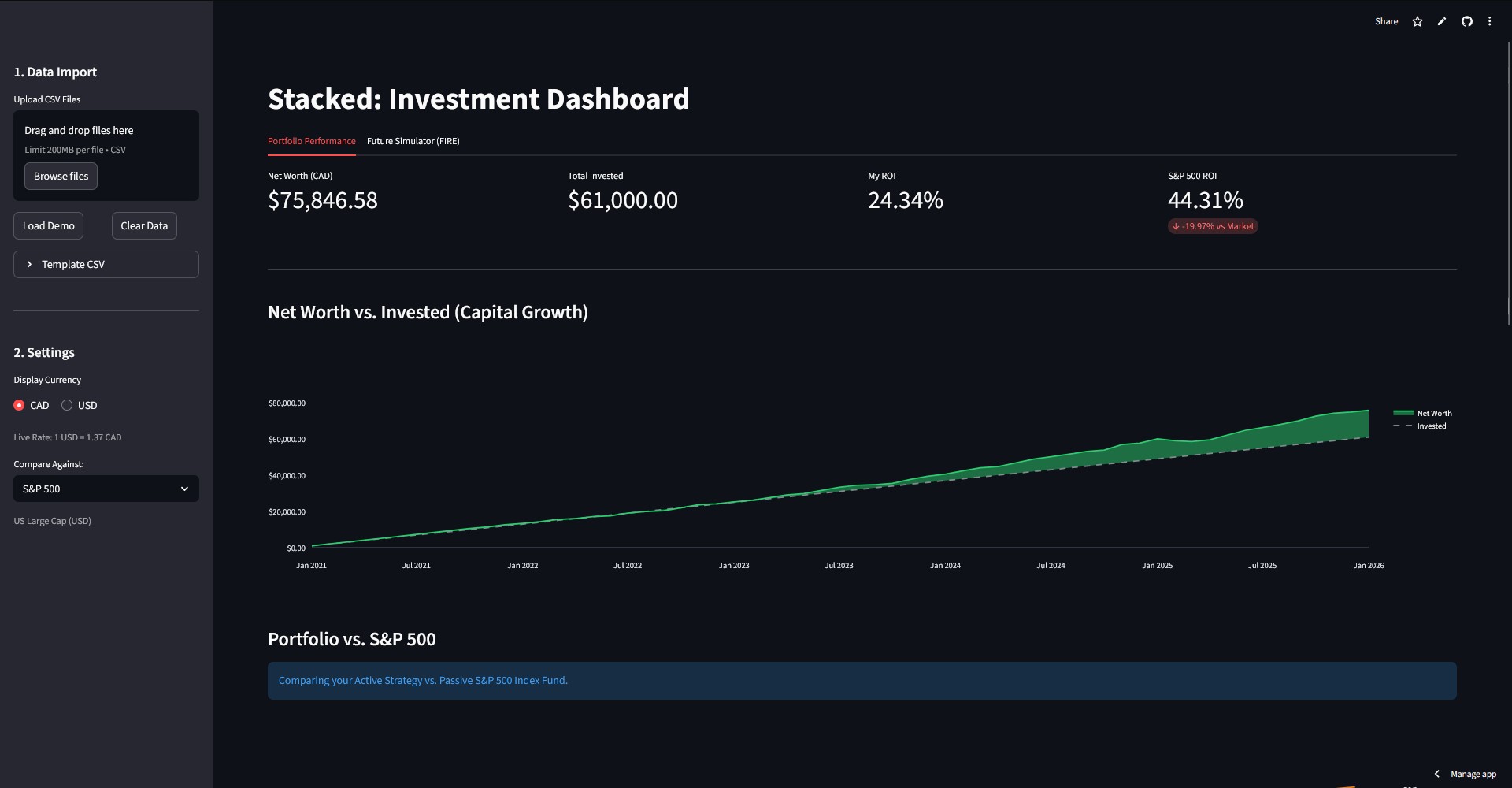The image size is (1512, 788).
Task: Open the GitHub repository icon
Action: (x=1466, y=21)
